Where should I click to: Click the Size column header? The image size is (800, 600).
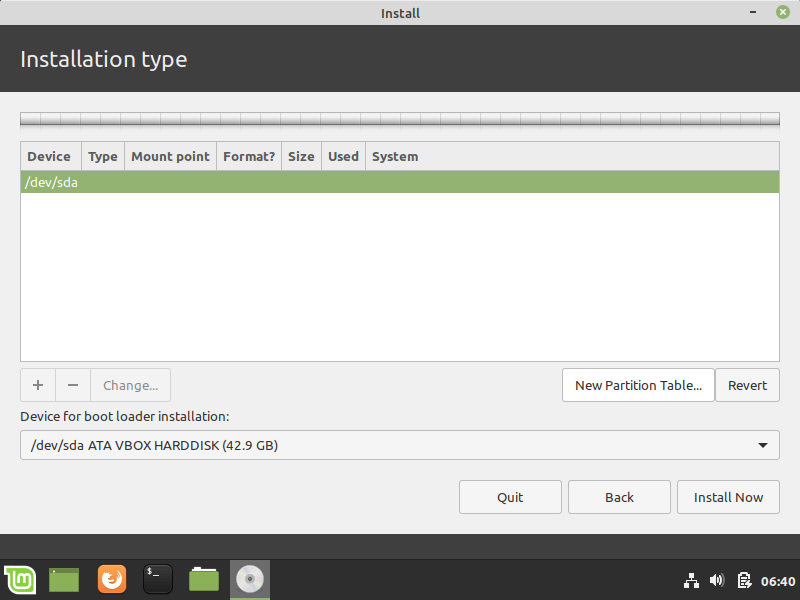click(301, 156)
